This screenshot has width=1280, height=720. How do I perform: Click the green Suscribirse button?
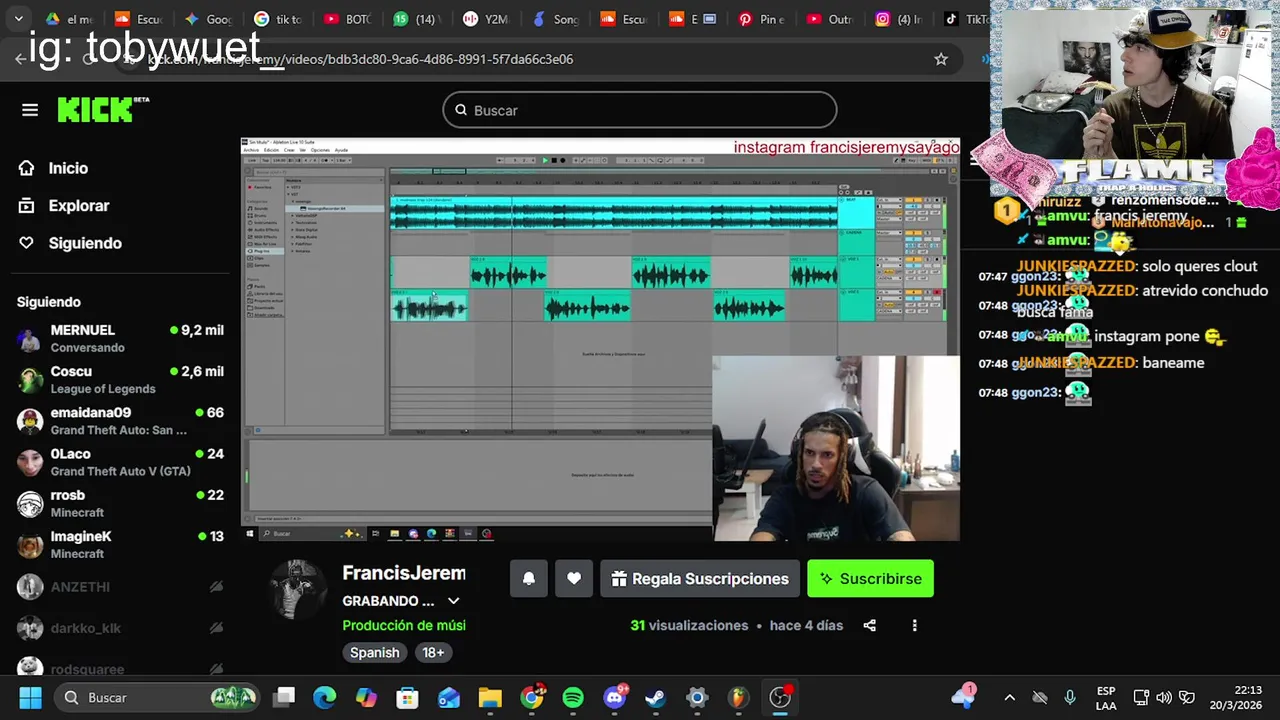(x=870, y=579)
